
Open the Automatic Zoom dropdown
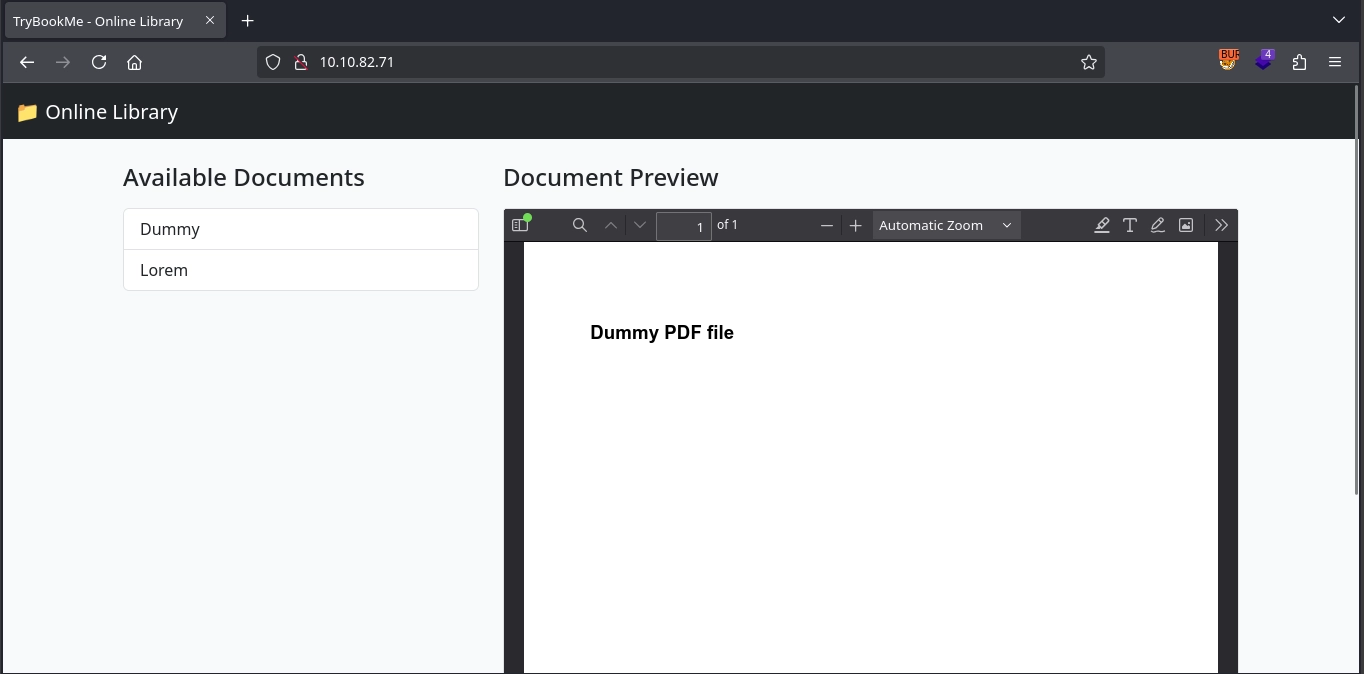pyautogui.click(x=945, y=225)
